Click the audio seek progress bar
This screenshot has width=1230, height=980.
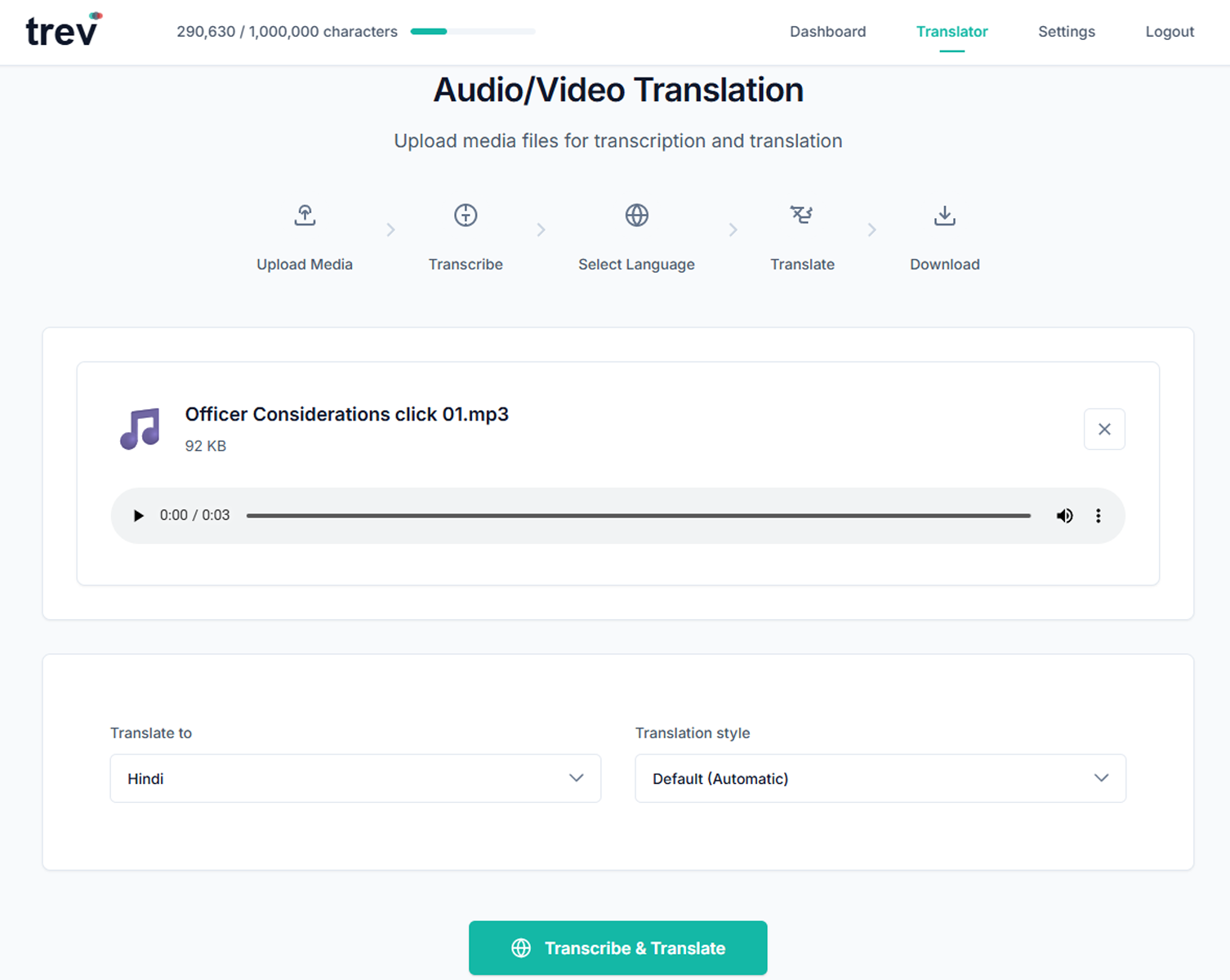tap(637, 515)
